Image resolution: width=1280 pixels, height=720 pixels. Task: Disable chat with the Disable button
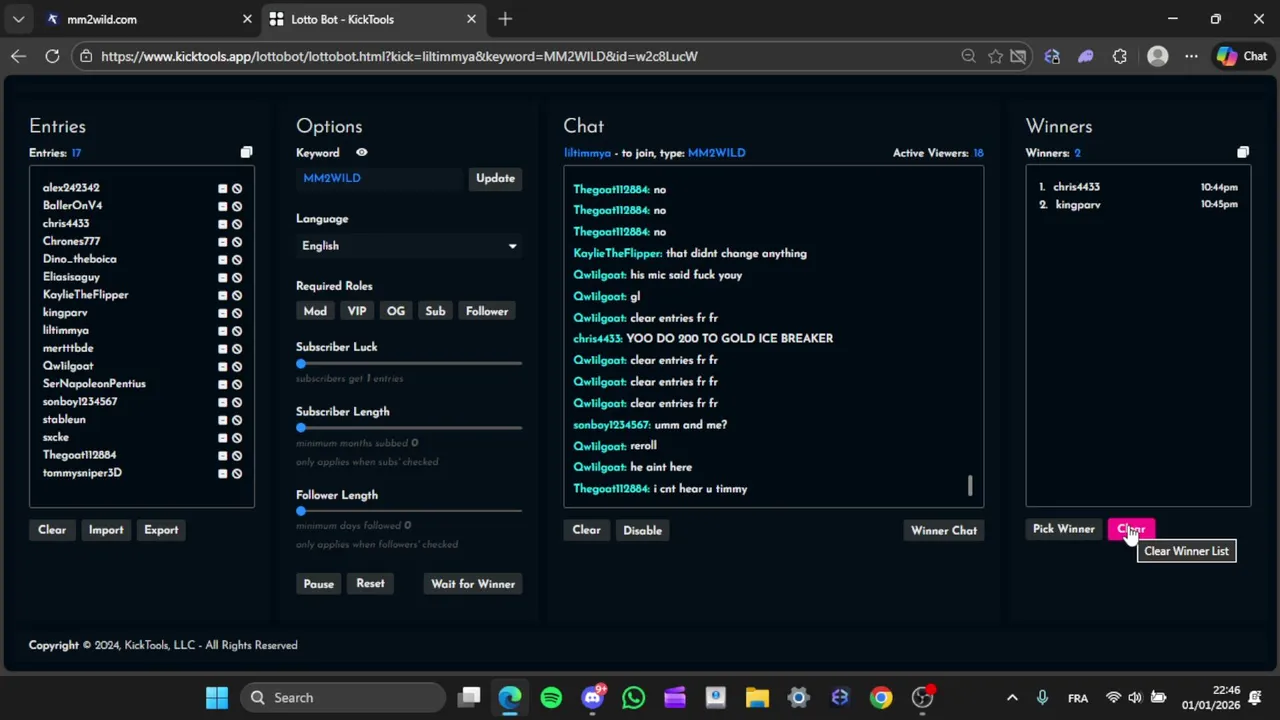click(x=642, y=530)
